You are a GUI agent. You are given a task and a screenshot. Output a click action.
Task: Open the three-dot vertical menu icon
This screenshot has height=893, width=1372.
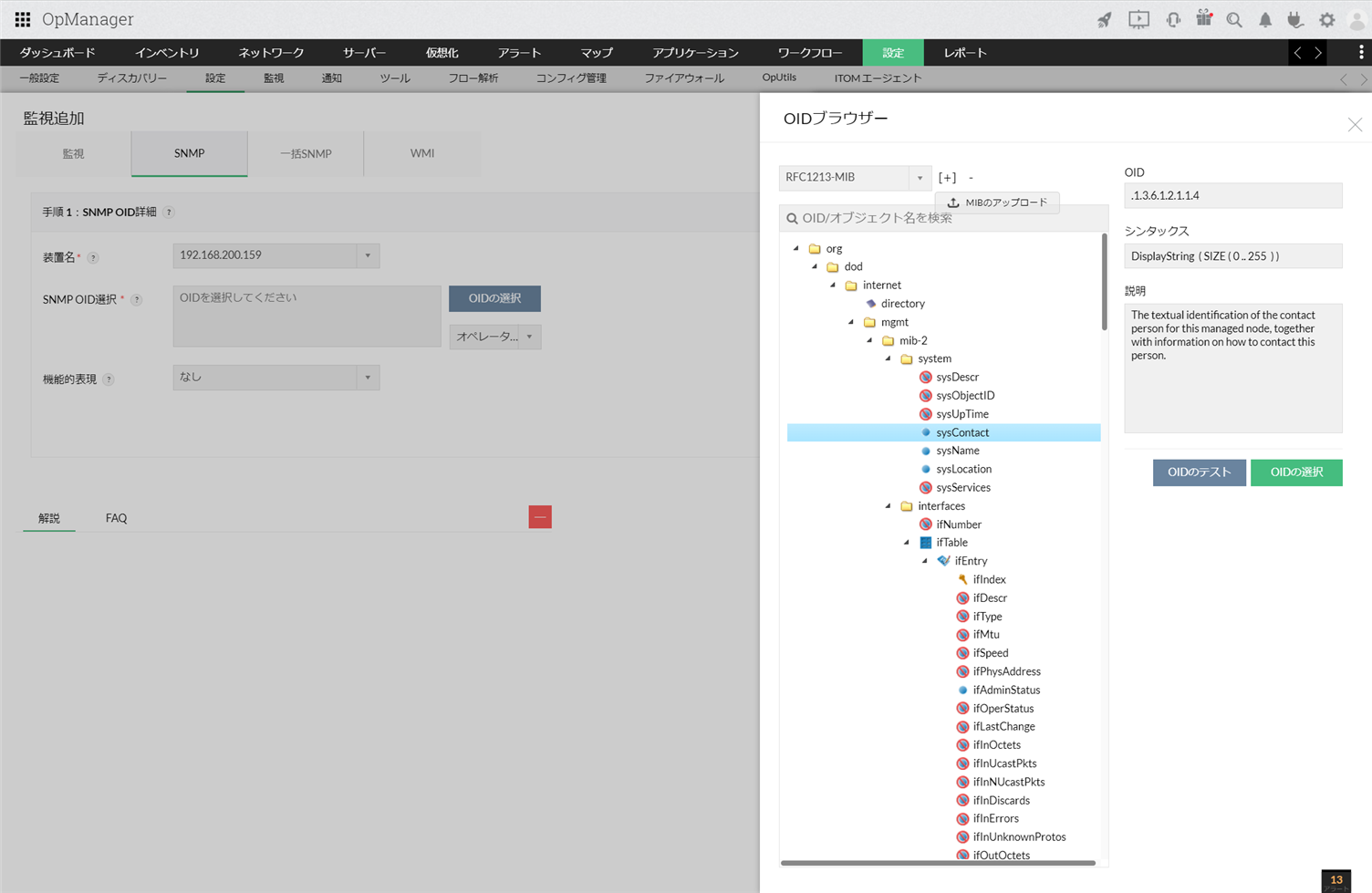[x=1361, y=52]
